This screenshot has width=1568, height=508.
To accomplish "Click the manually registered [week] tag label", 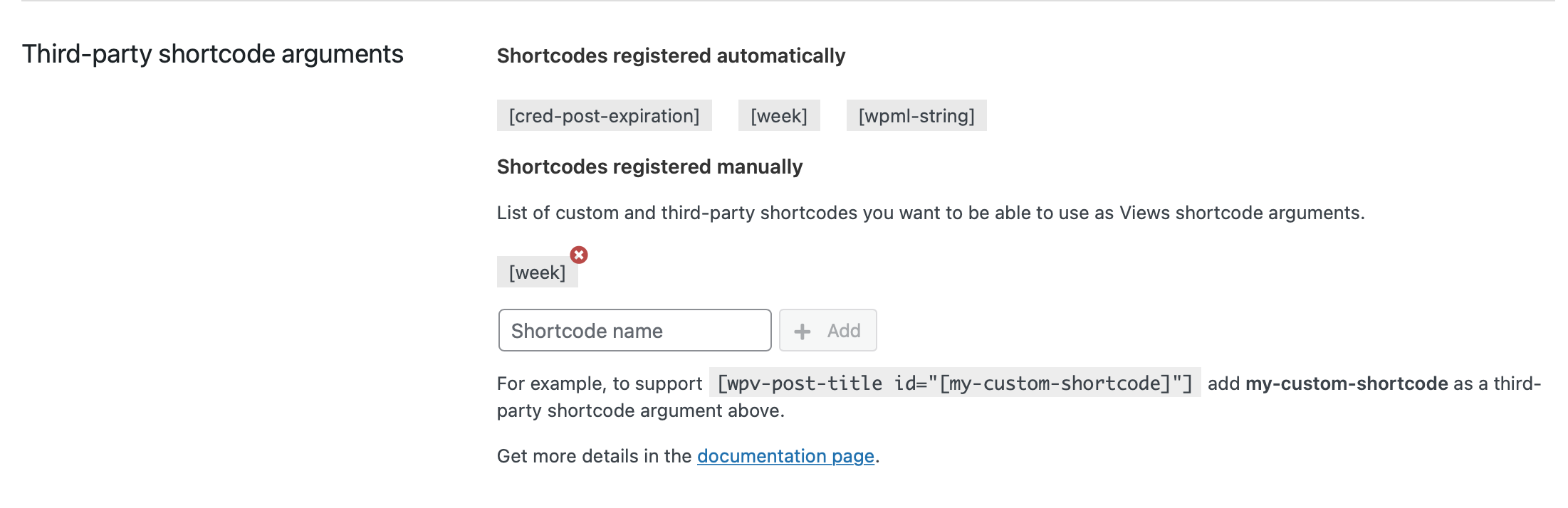I will tap(537, 272).
